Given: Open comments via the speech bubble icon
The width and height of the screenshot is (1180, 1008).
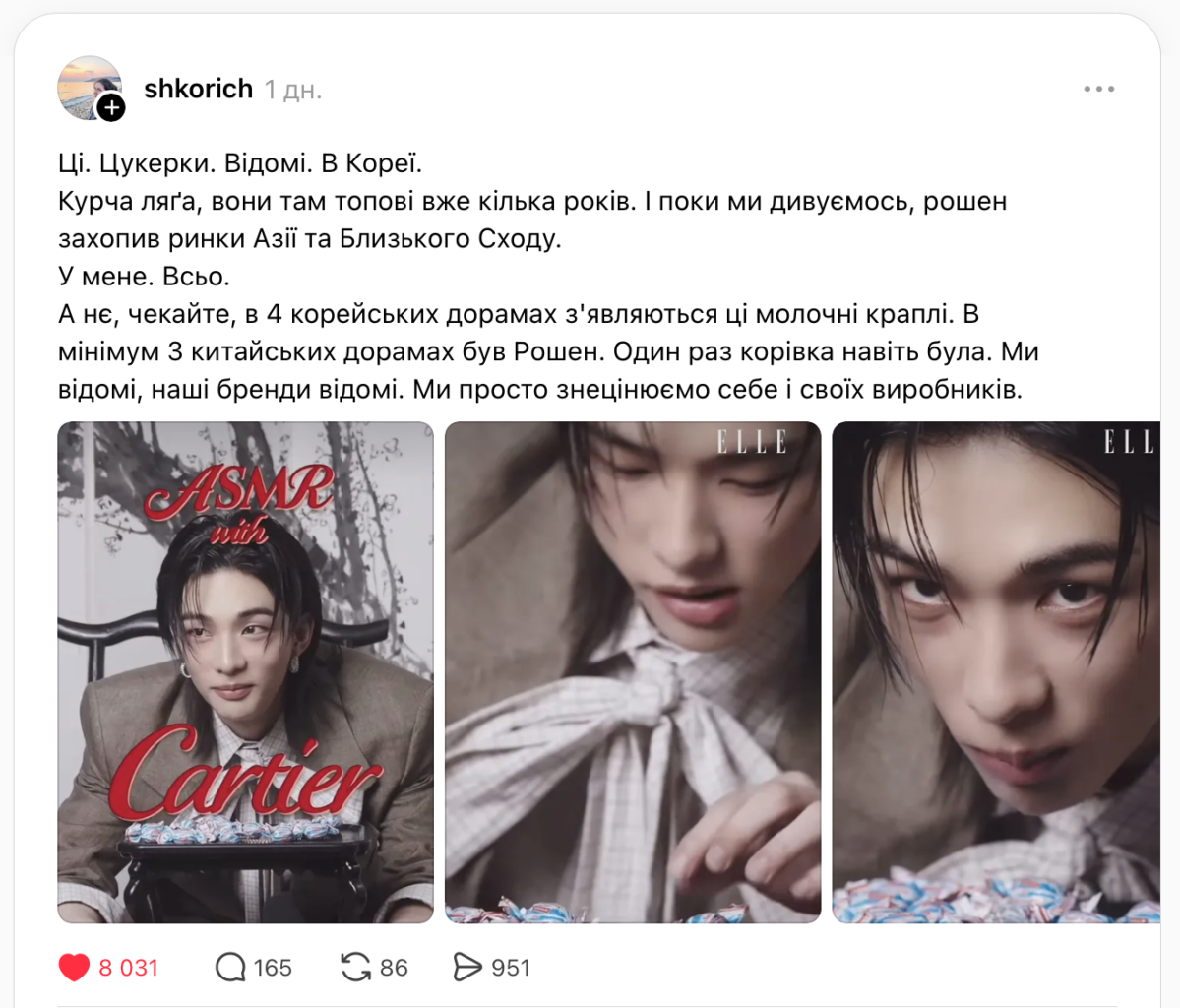Looking at the screenshot, I should [230, 968].
